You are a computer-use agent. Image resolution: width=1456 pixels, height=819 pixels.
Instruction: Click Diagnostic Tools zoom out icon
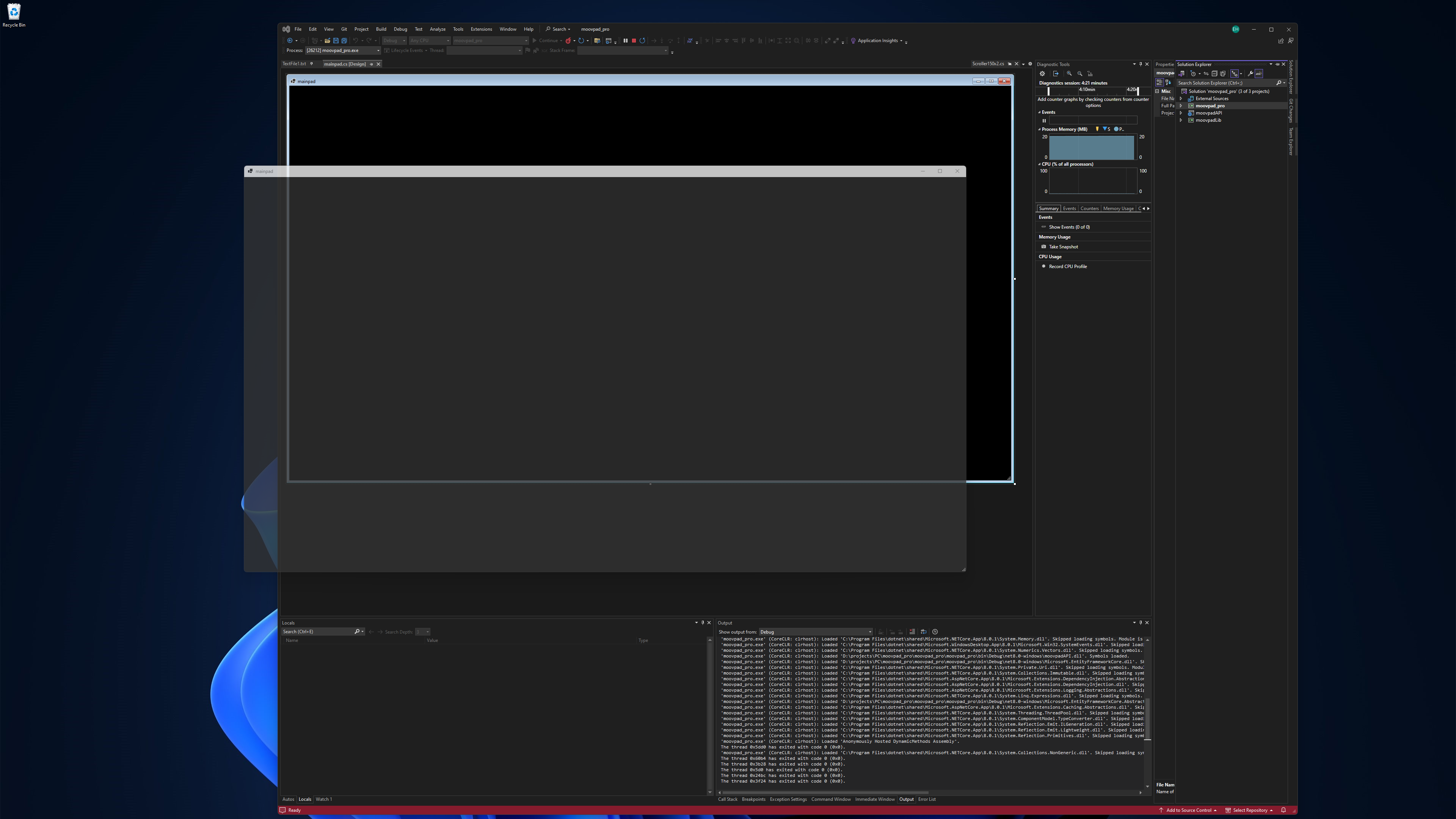click(1079, 74)
